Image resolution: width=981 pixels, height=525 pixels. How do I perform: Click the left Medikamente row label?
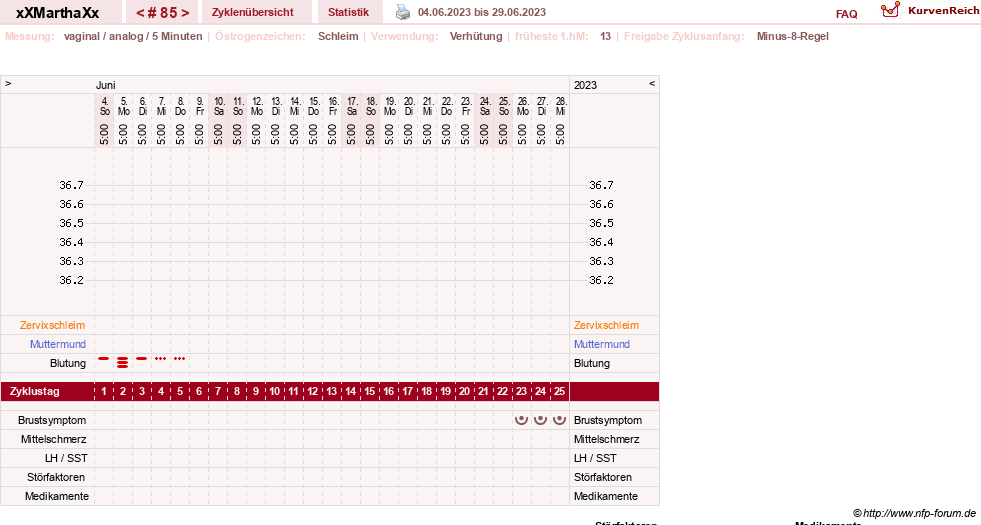click(57, 496)
